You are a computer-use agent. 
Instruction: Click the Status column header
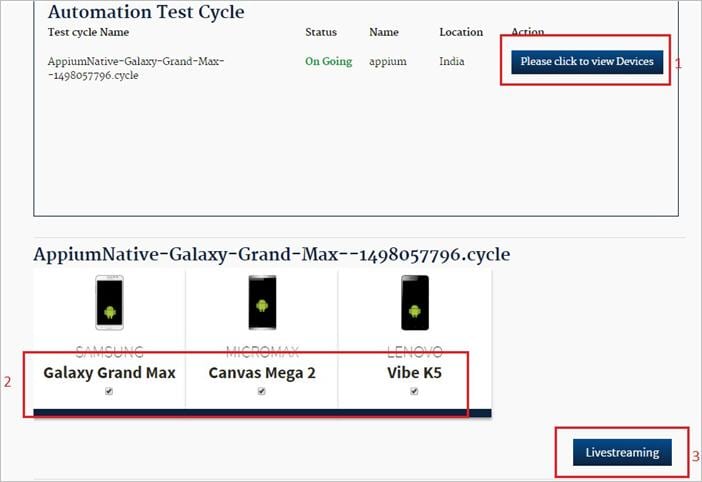321,32
